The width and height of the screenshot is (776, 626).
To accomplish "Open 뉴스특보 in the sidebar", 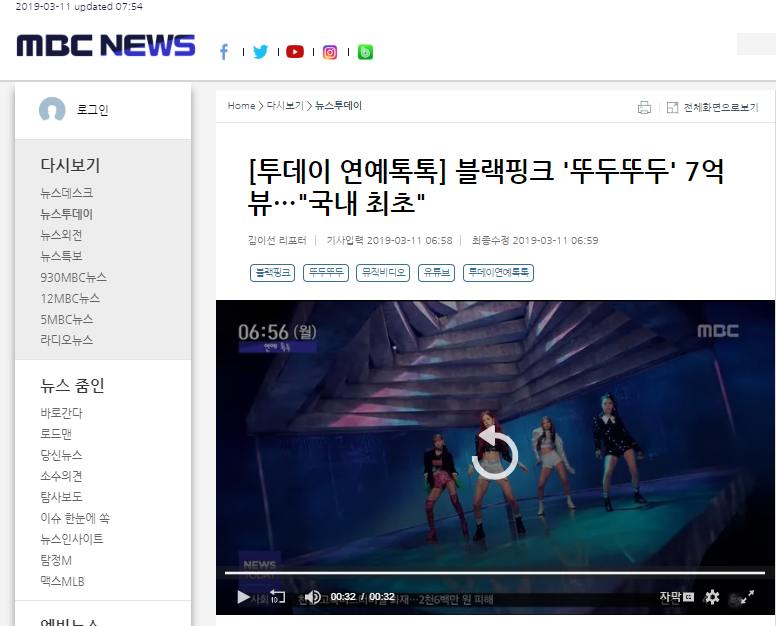I will (x=61, y=256).
